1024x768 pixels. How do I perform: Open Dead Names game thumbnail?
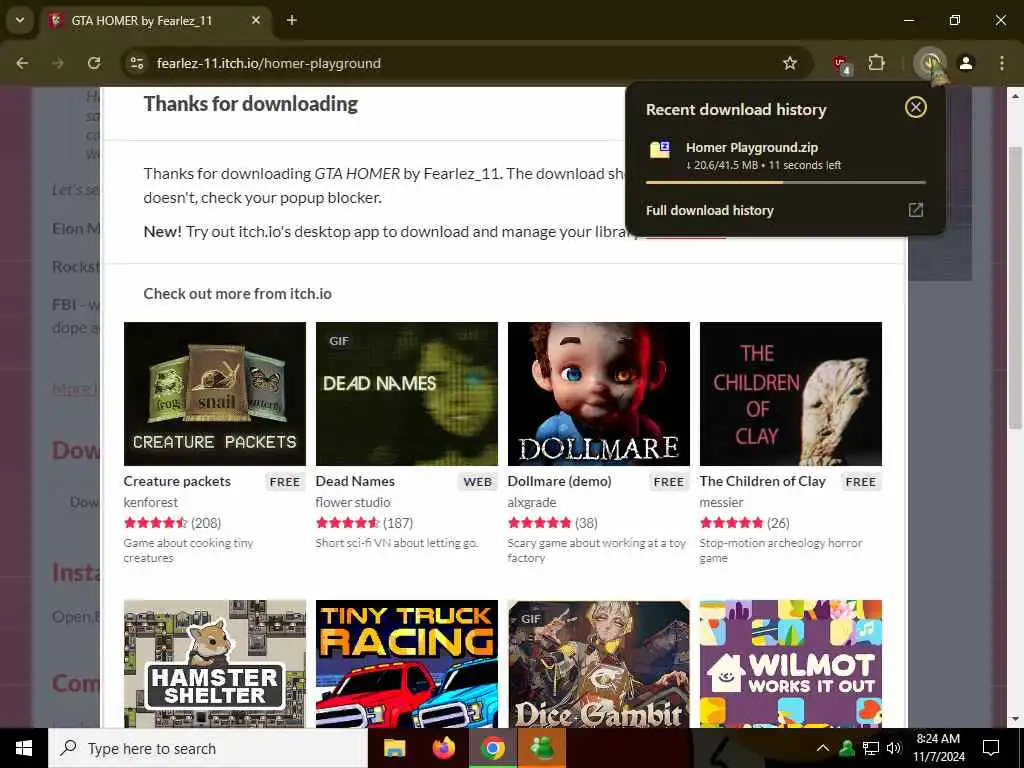coord(407,394)
